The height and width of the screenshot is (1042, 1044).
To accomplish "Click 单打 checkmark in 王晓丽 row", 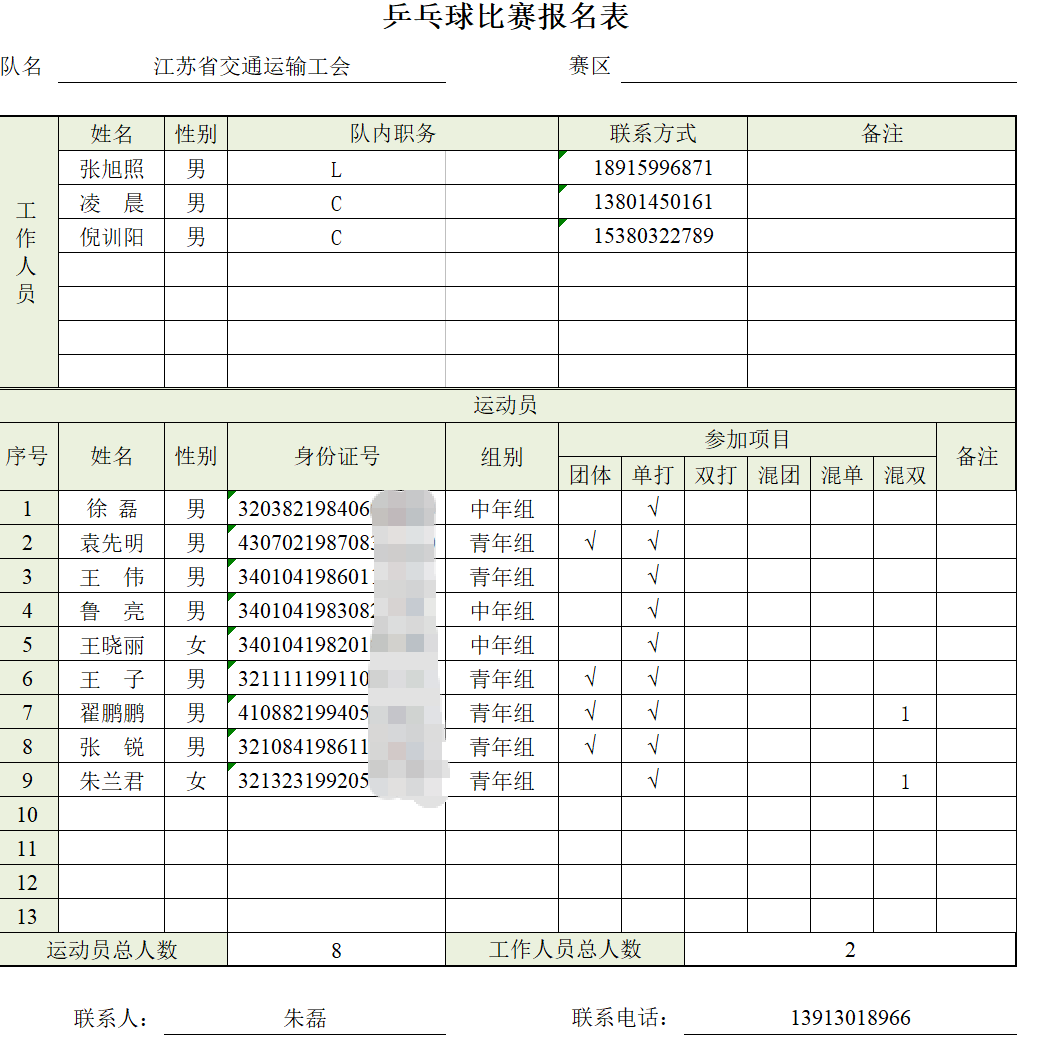I will point(653,644).
